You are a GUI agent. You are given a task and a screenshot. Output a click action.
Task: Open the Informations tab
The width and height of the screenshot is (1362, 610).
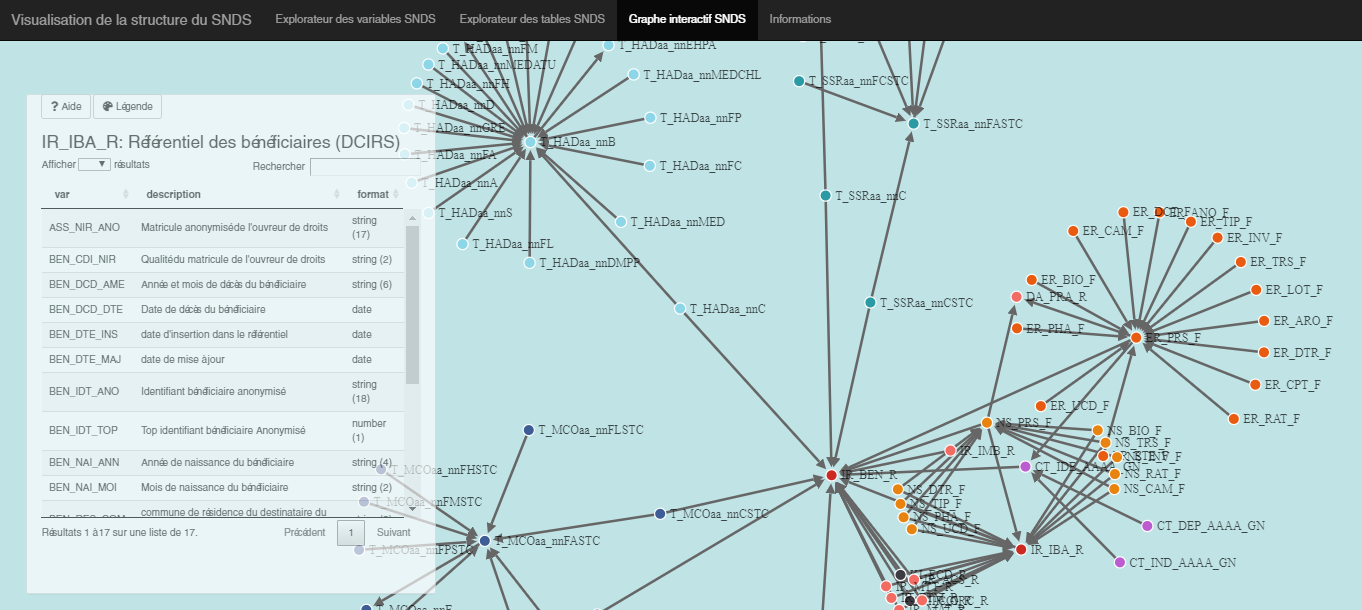point(800,19)
